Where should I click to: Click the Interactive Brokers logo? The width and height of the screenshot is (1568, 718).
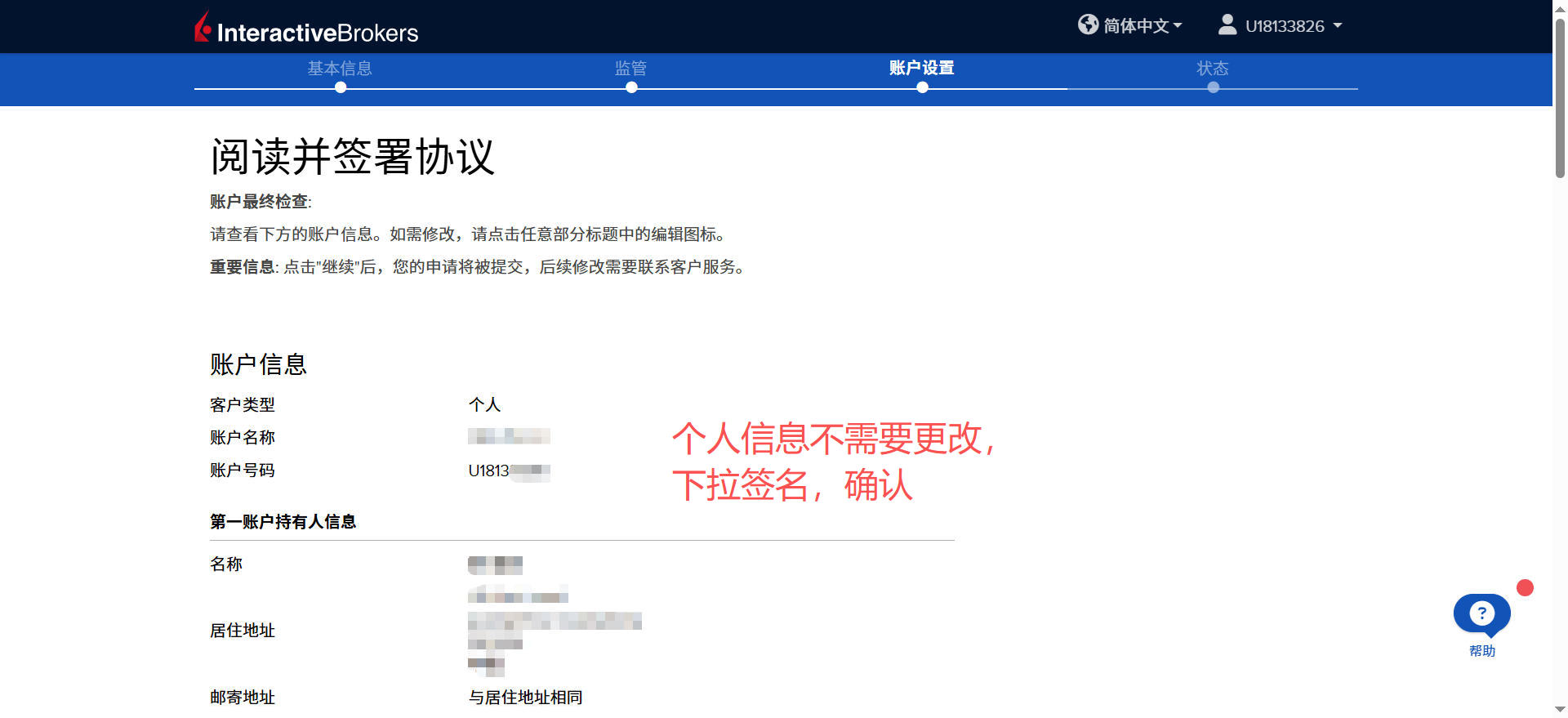click(306, 29)
